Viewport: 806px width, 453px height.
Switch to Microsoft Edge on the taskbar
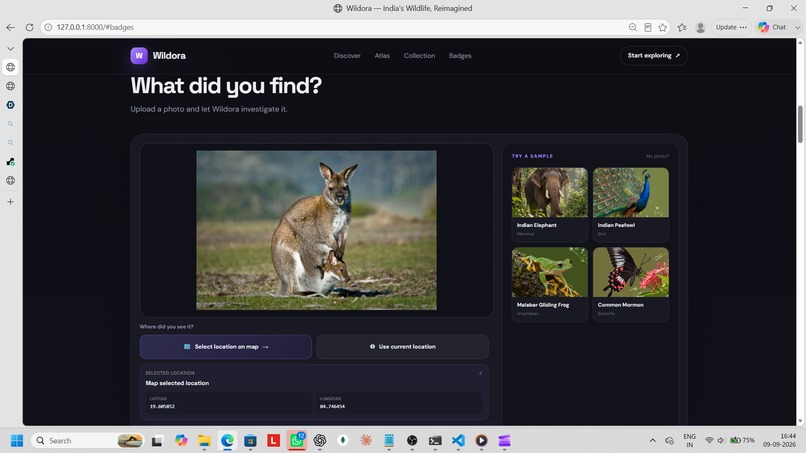coord(227,441)
